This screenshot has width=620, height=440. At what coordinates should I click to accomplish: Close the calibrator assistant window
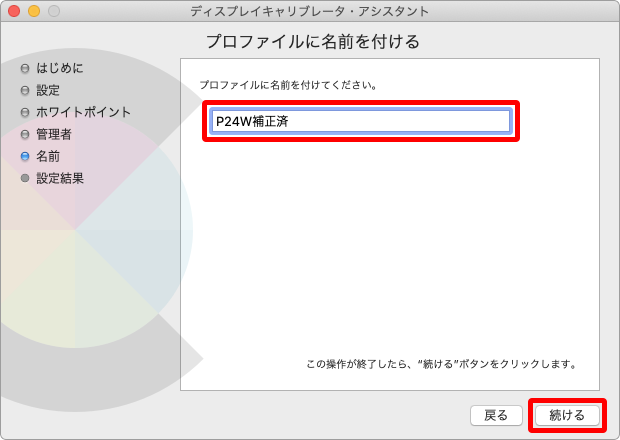click(14, 11)
